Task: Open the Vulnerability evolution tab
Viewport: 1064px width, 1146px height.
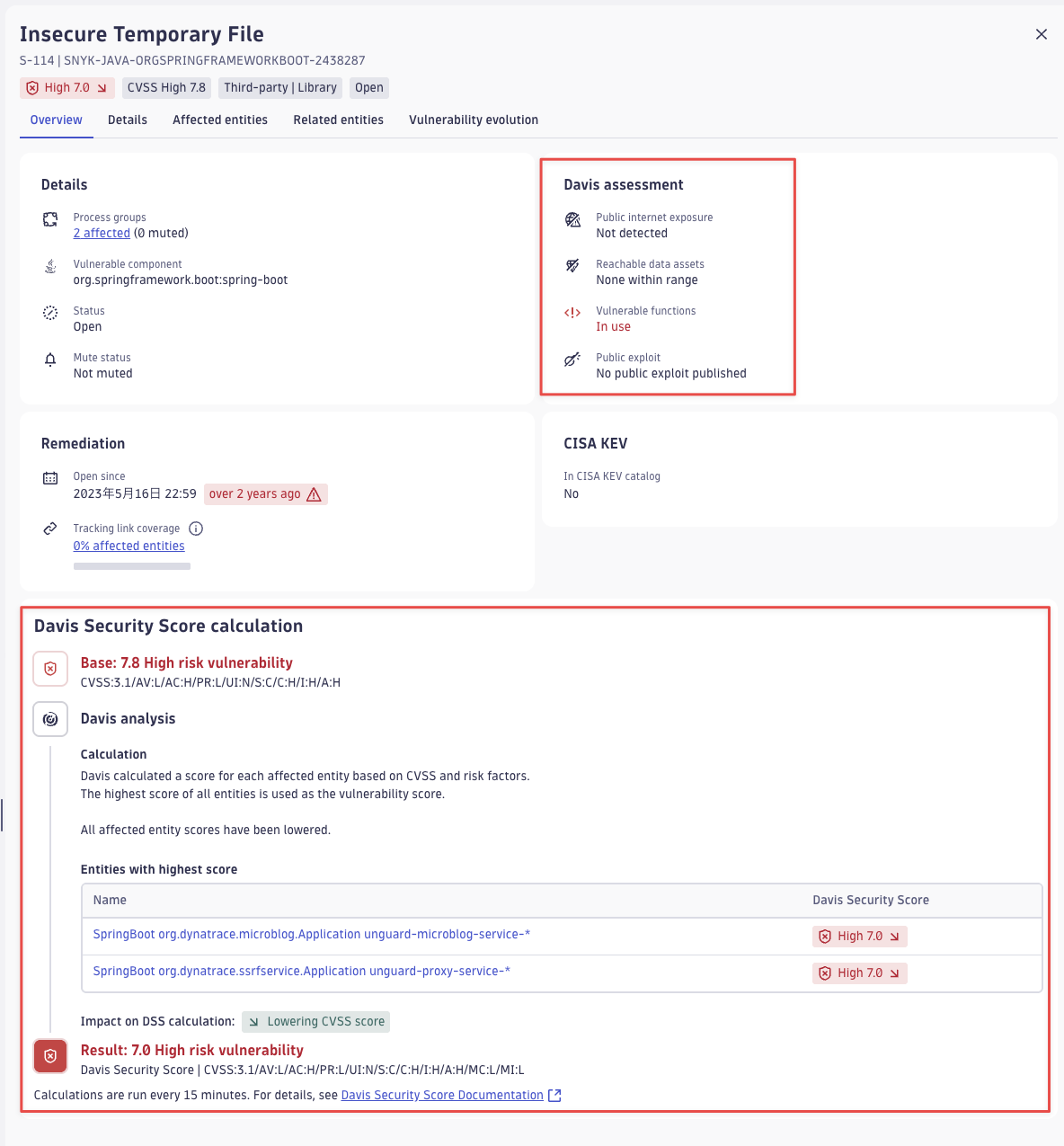Action: click(x=474, y=120)
